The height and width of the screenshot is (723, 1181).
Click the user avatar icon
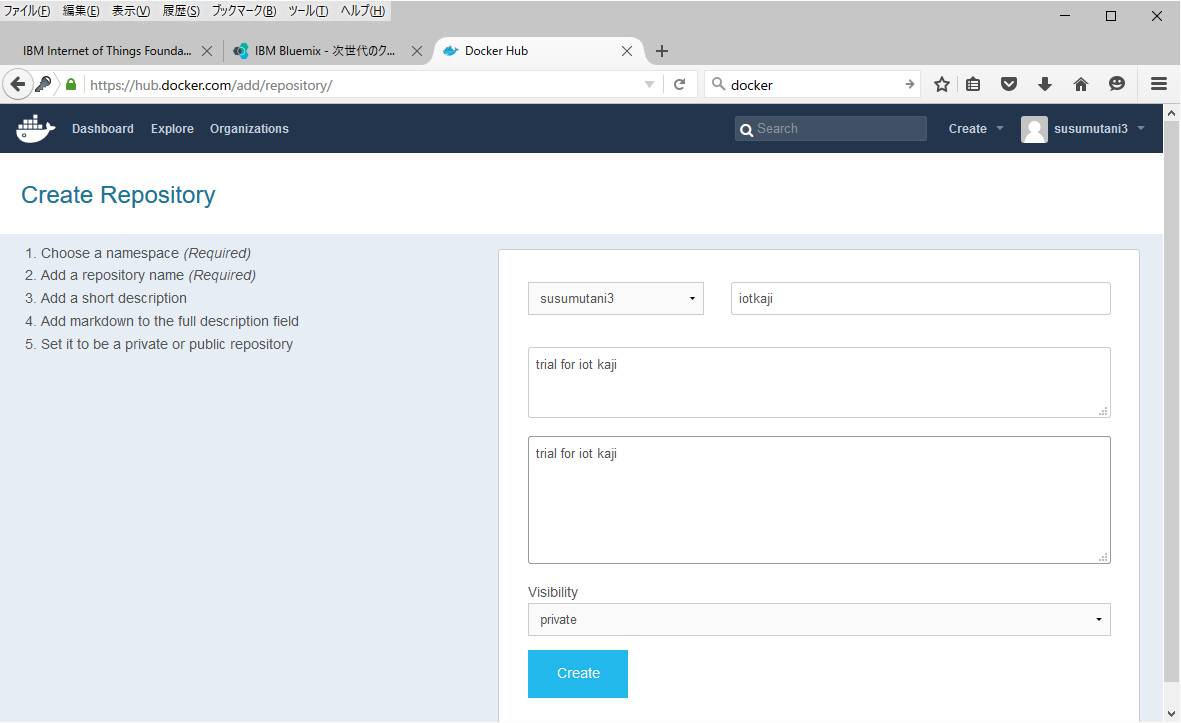[x=1034, y=129]
